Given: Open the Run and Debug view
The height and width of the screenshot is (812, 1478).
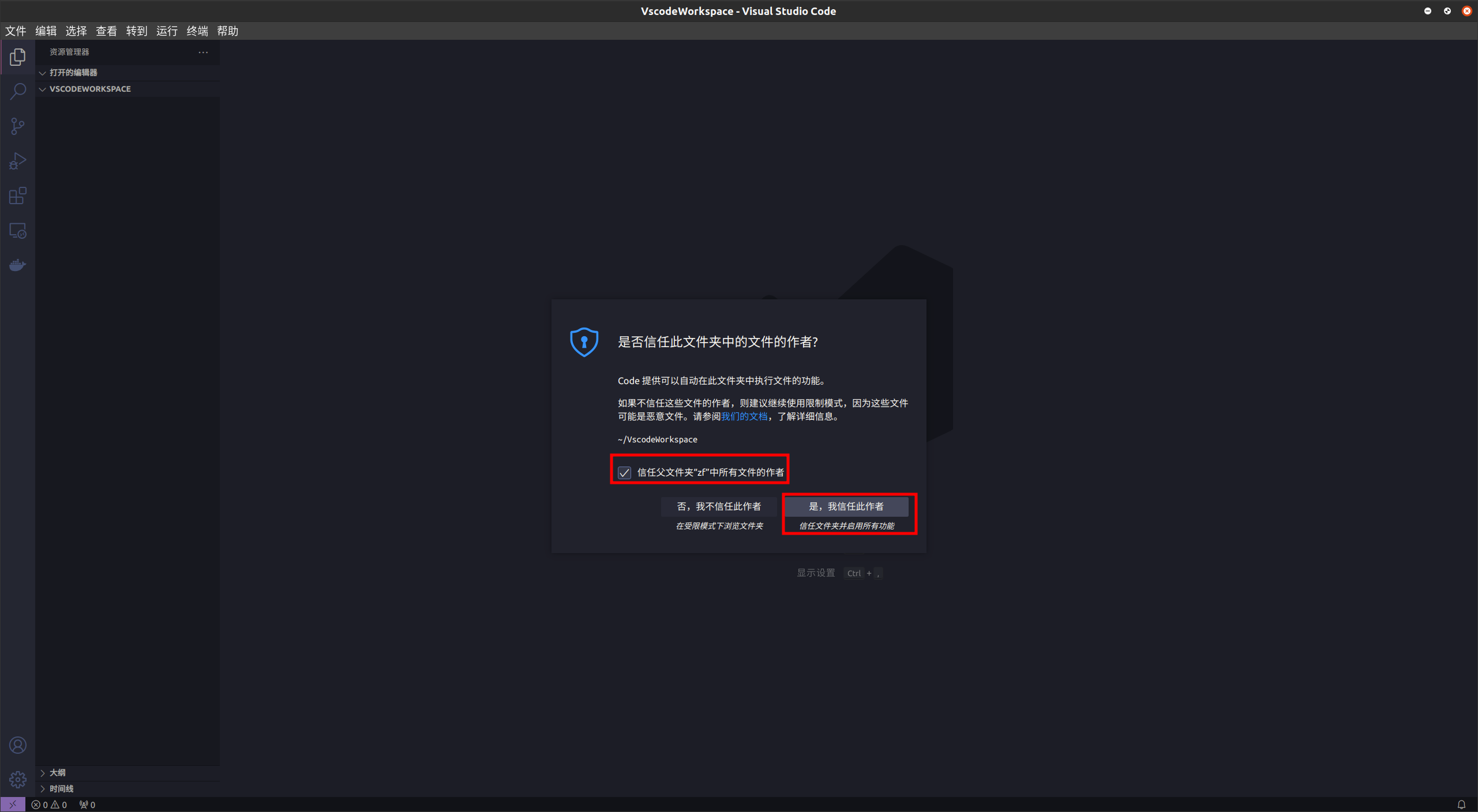Looking at the screenshot, I should (x=18, y=161).
